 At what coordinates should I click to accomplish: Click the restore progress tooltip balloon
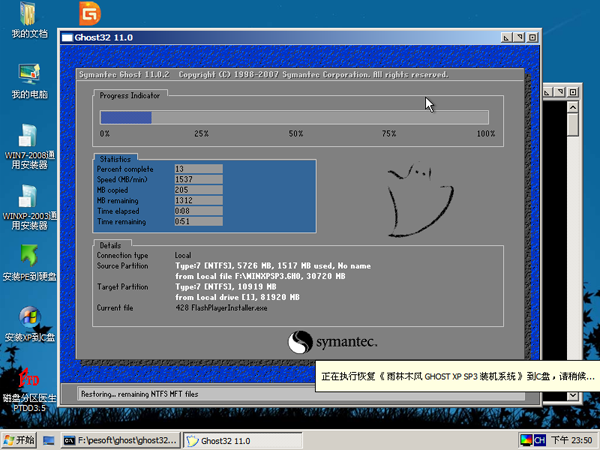(x=458, y=376)
